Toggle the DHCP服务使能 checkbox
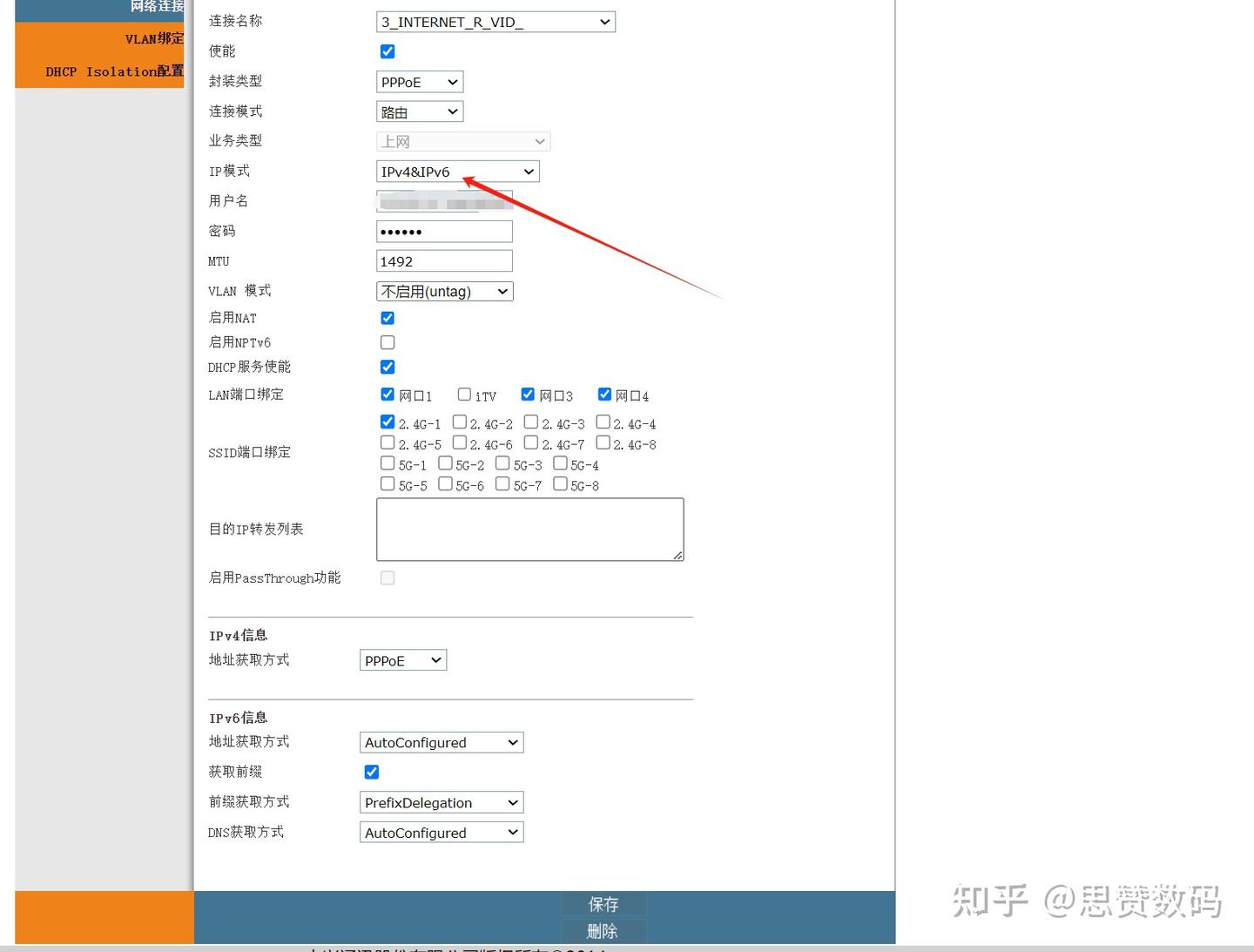The height and width of the screenshot is (952, 1254). [388, 367]
